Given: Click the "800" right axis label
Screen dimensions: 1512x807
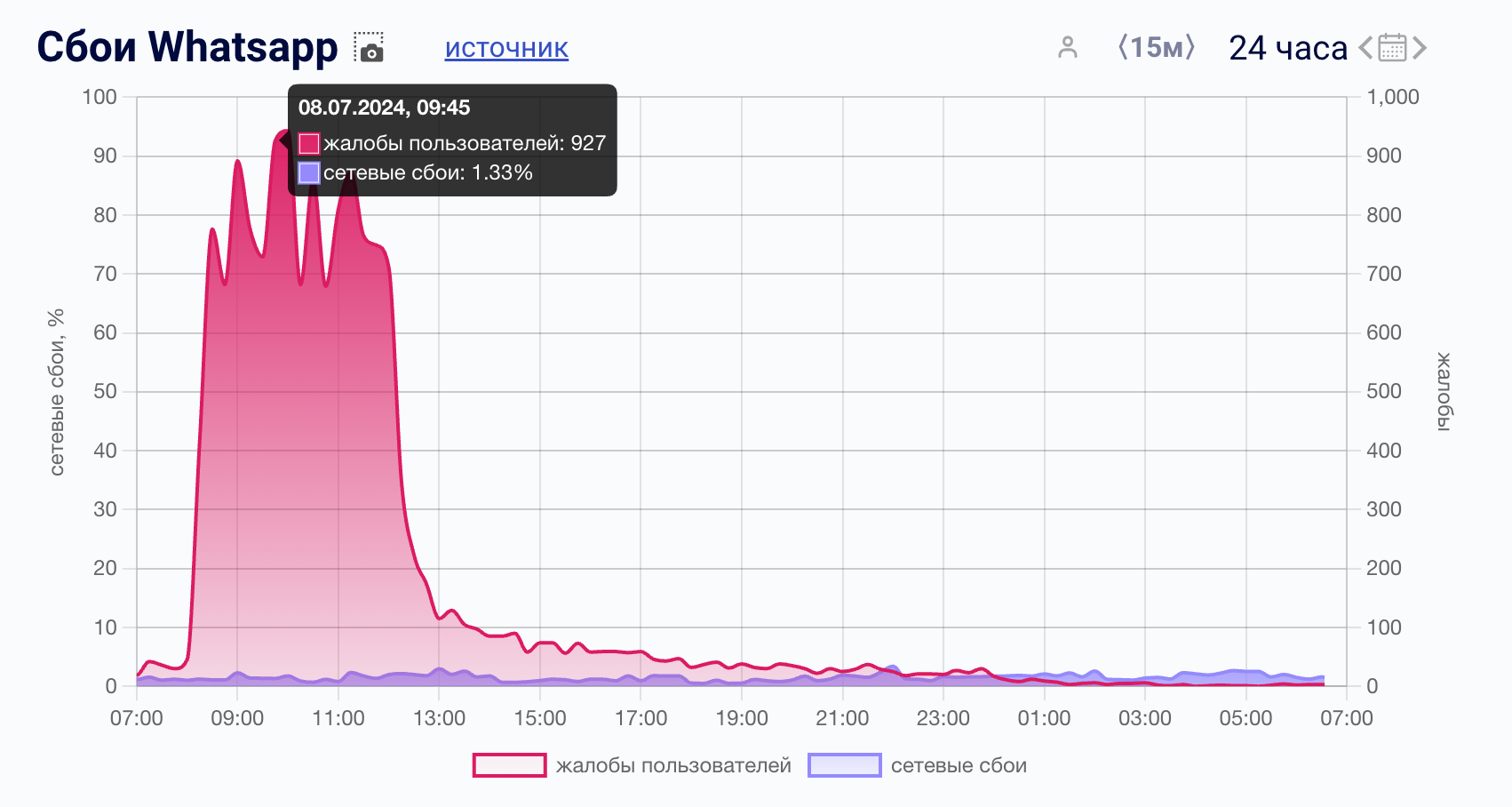Looking at the screenshot, I should coord(1384,215).
